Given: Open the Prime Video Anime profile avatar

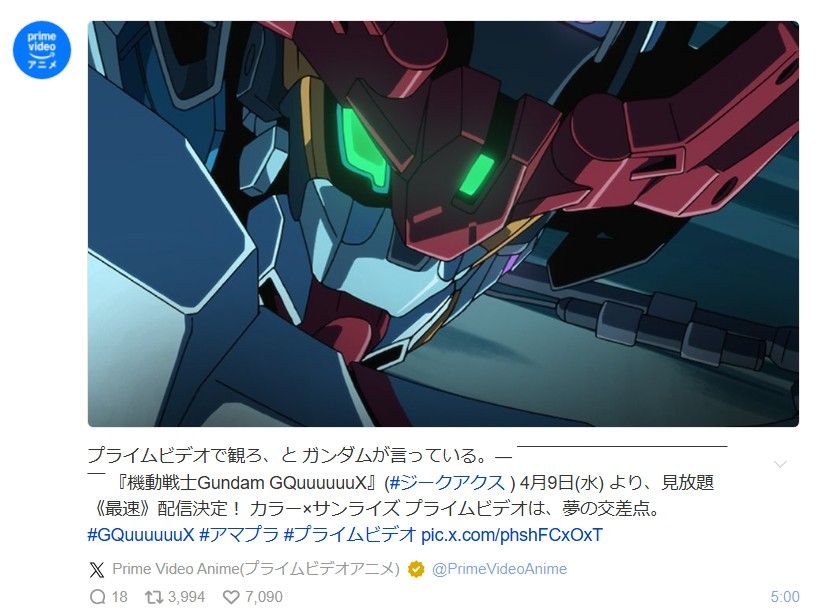Looking at the screenshot, I should coord(42,50).
